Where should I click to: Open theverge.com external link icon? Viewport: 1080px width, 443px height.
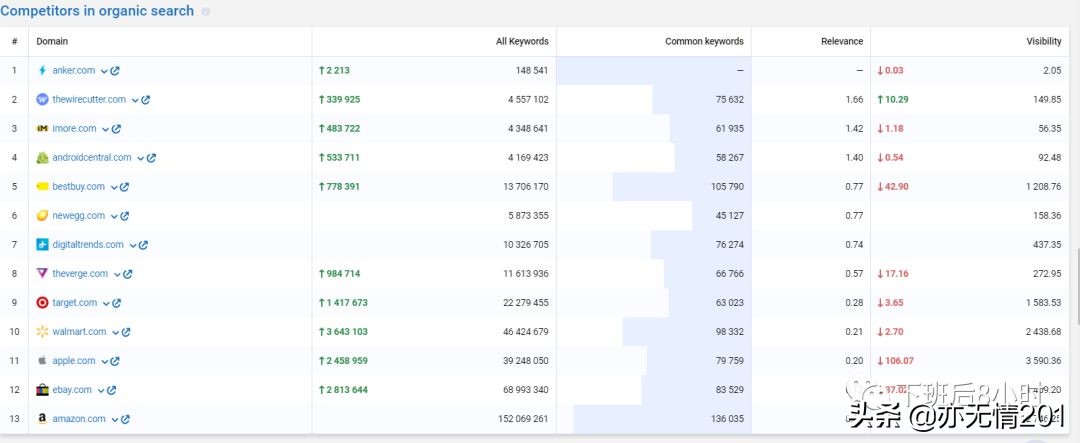[128, 274]
